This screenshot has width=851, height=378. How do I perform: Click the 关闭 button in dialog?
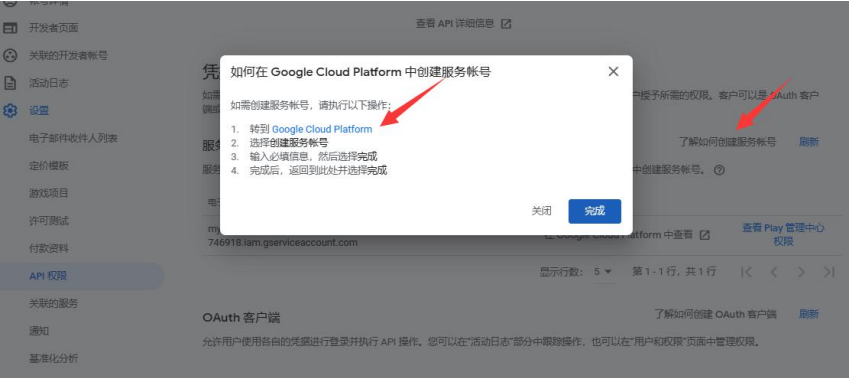541,211
